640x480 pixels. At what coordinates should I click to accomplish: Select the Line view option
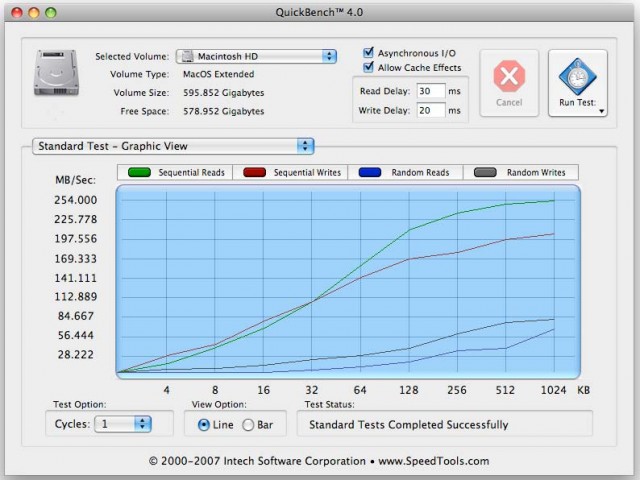204,425
